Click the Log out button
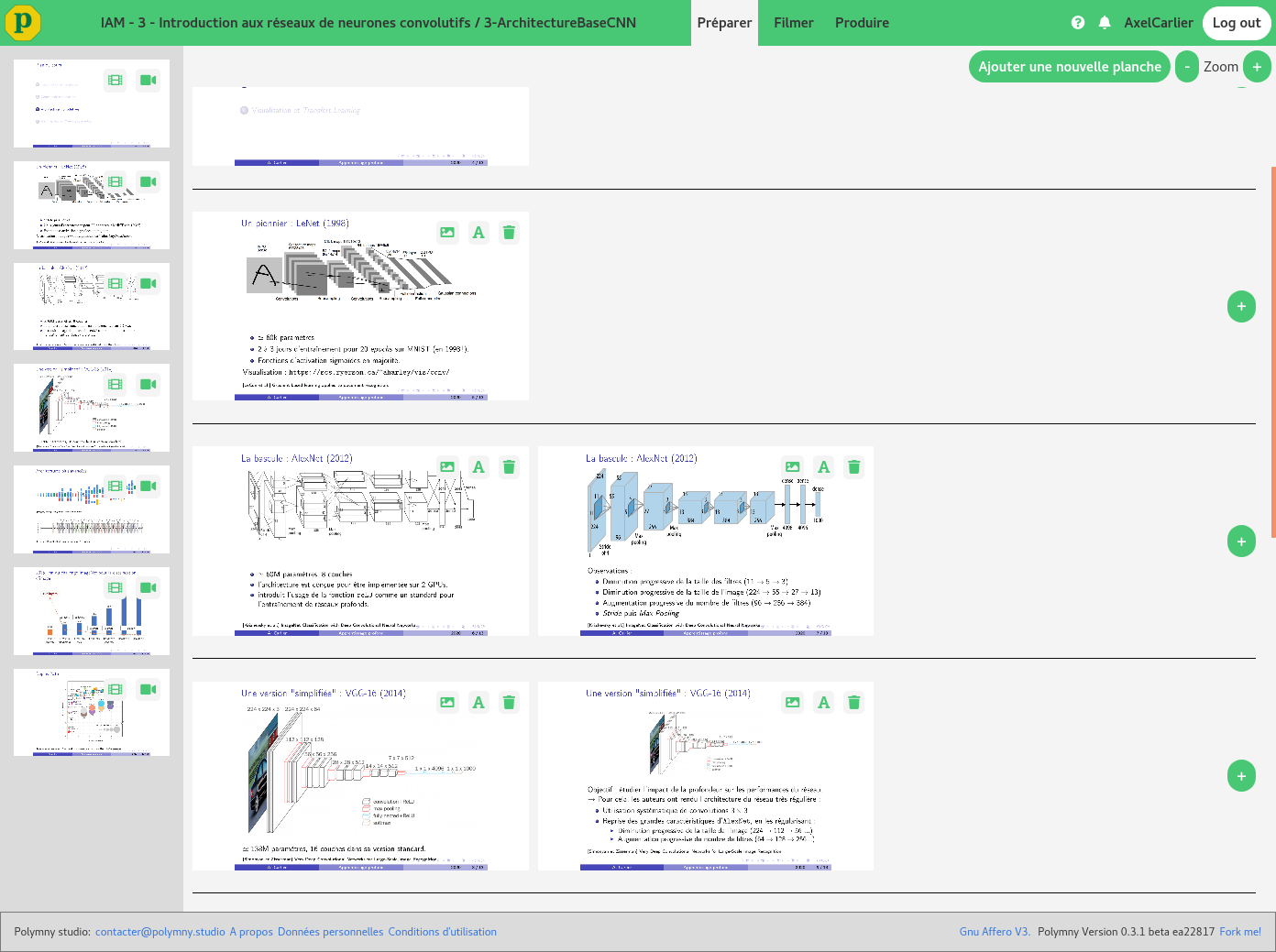The width and height of the screenshot is (1276, 952). [x=1237, y=23]
